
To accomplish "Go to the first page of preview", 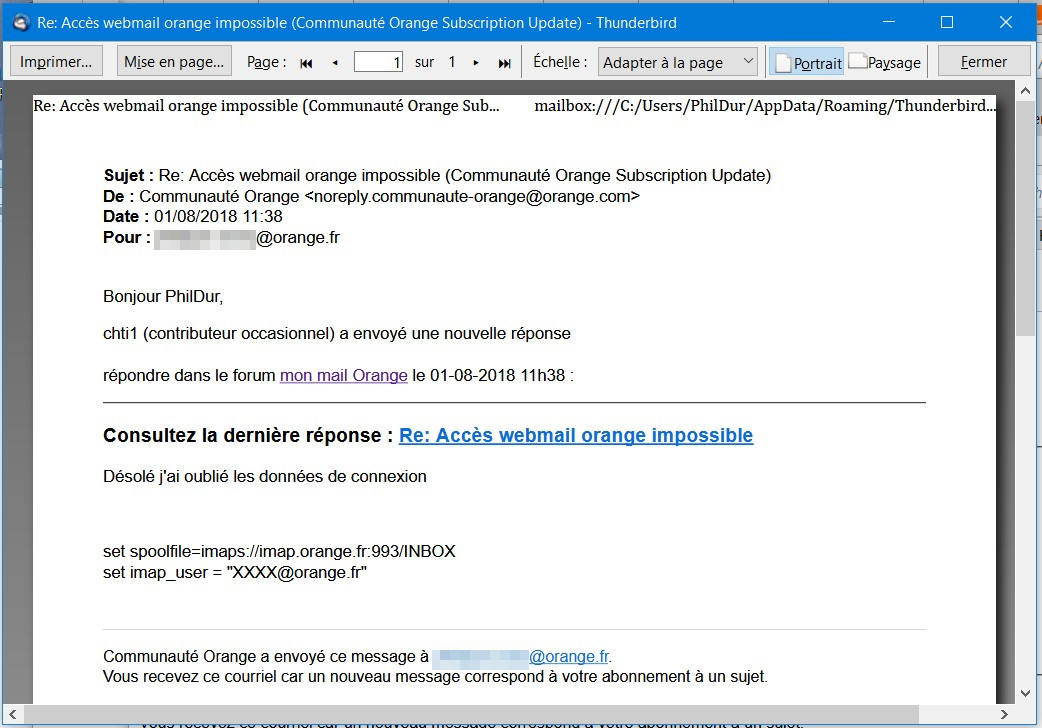I will (306, 63).
